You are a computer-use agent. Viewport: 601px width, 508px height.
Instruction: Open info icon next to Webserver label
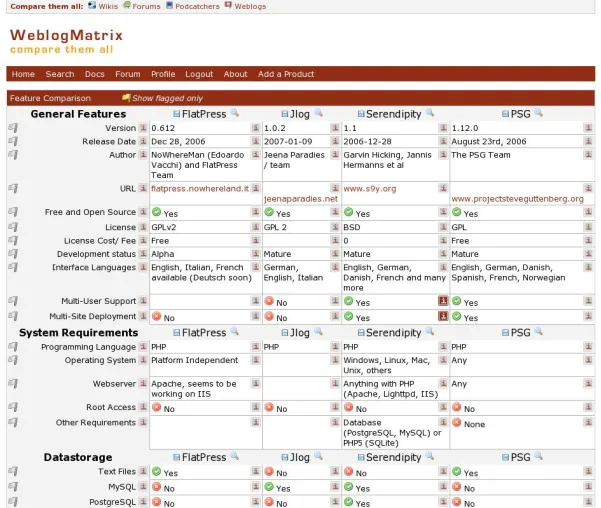143,383
